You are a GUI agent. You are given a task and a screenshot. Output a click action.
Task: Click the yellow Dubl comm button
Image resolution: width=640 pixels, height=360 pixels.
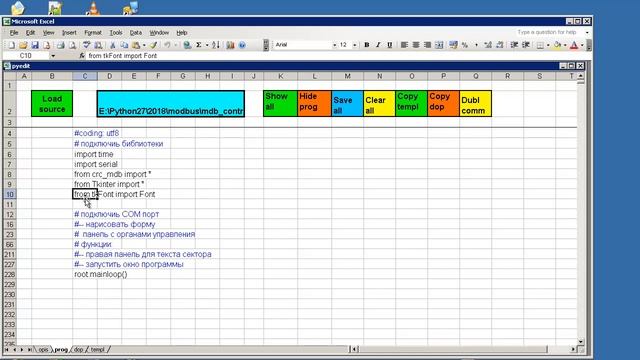click(x=476, y=104)
